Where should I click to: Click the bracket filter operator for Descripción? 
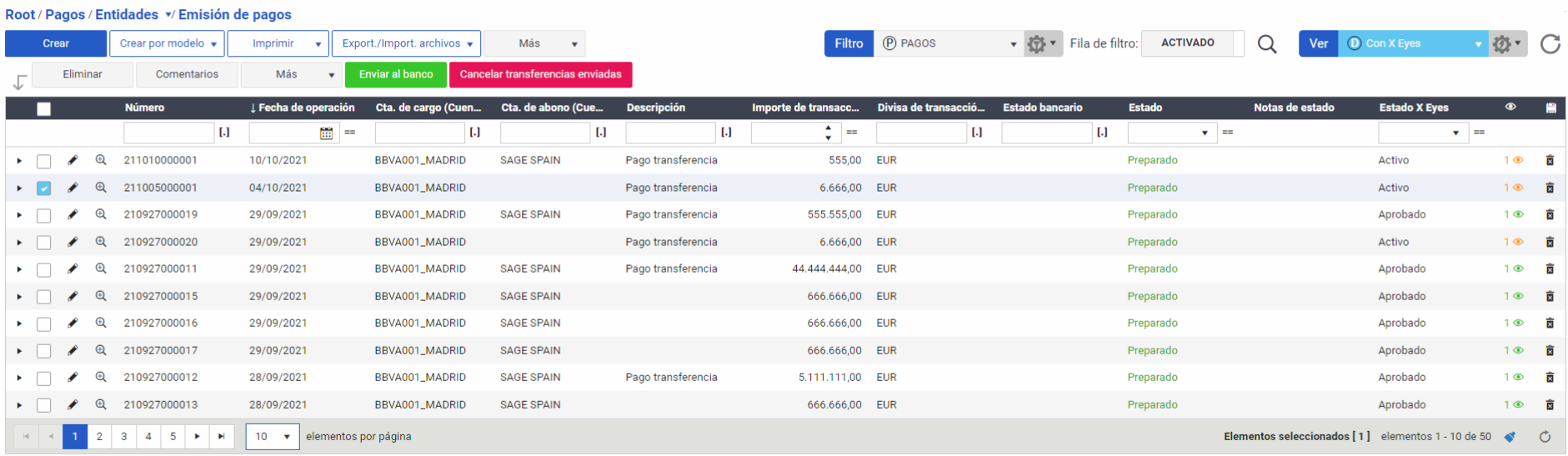click(726, 133)
